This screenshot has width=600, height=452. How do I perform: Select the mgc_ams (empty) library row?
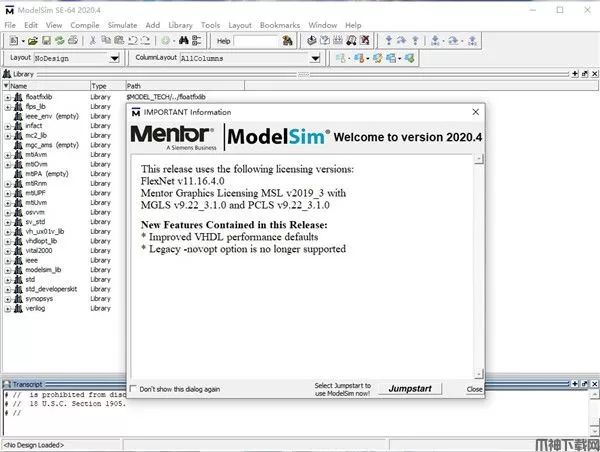pos(52,145)
